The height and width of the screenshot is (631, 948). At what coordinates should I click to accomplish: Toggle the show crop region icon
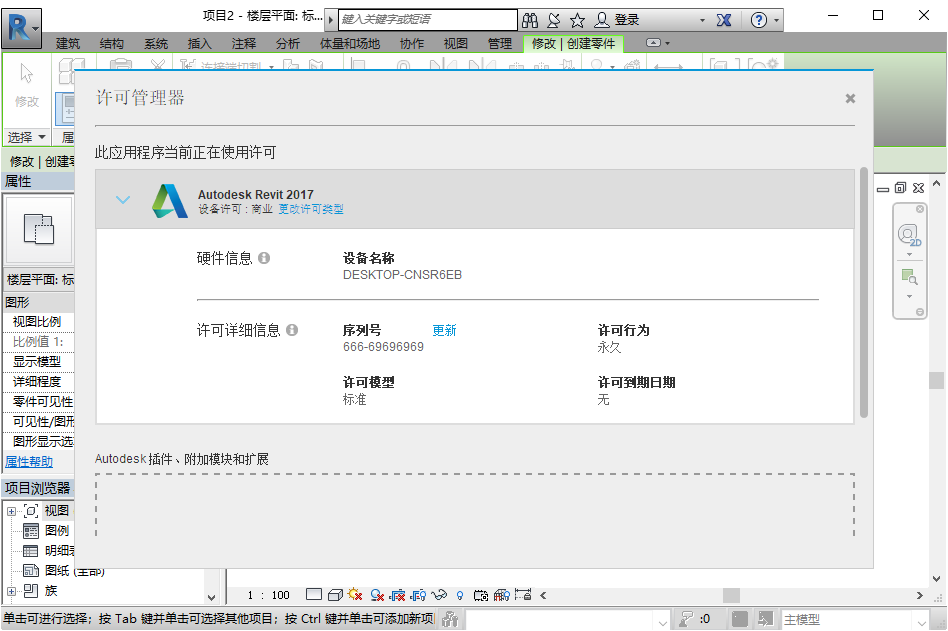(x=418, y=595)
